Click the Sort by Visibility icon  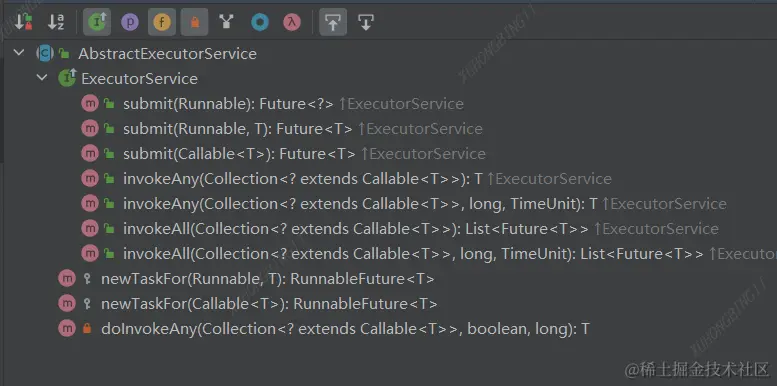pyautogui.click(x=23, y=22)
